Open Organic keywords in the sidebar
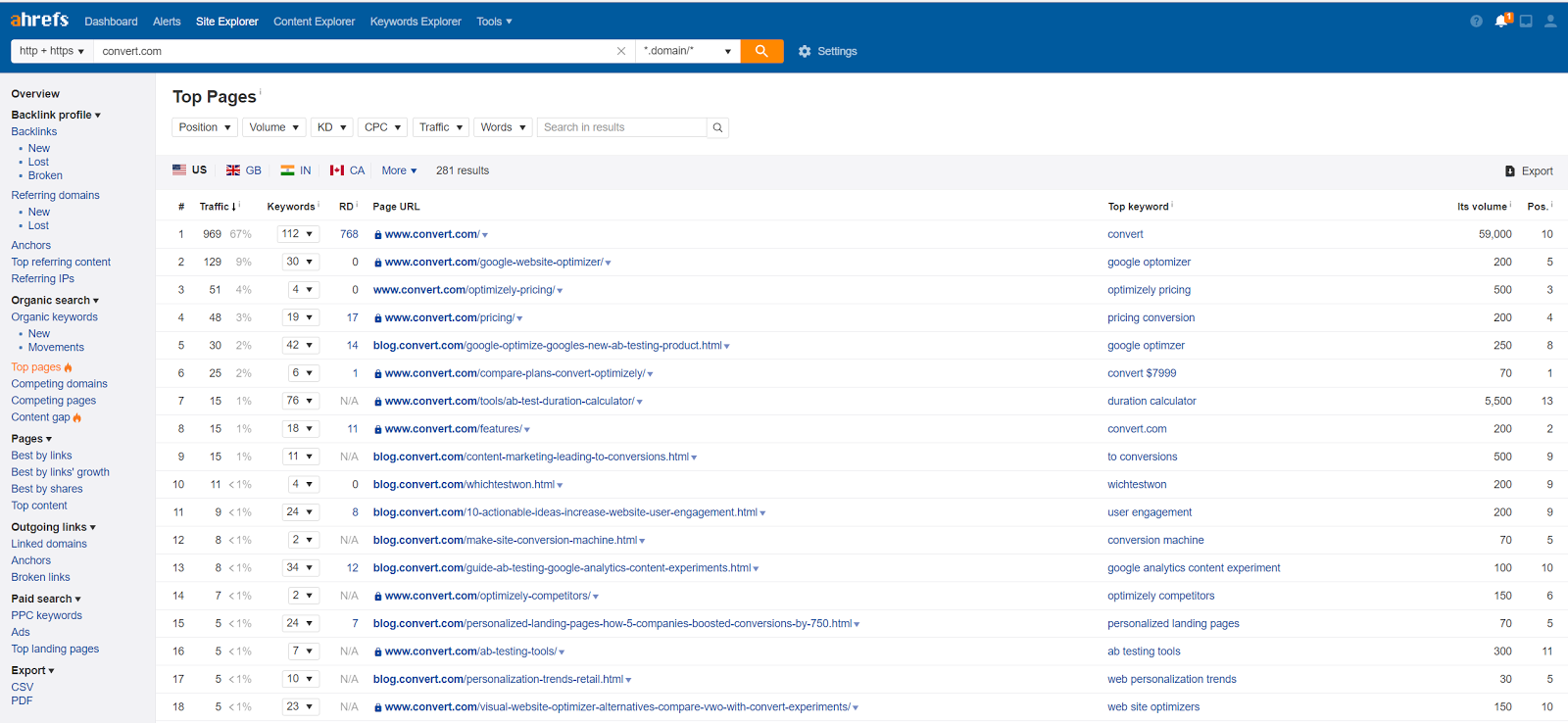Image resolution: width=1568 pixels, height=723 pixels. click(55, 317)
